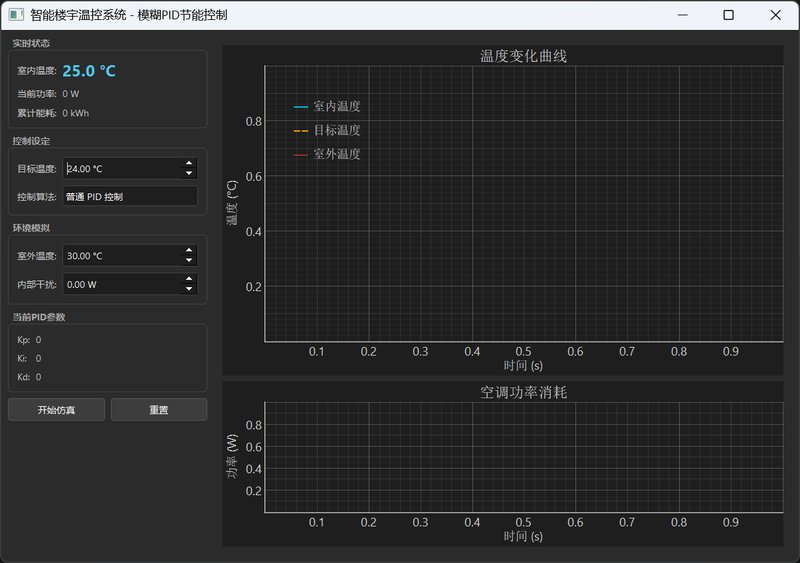Viewport: 800px width, 563px height.
Task: Decrease 目标温度 with the down arrow
Action: (x=189, y=174)
